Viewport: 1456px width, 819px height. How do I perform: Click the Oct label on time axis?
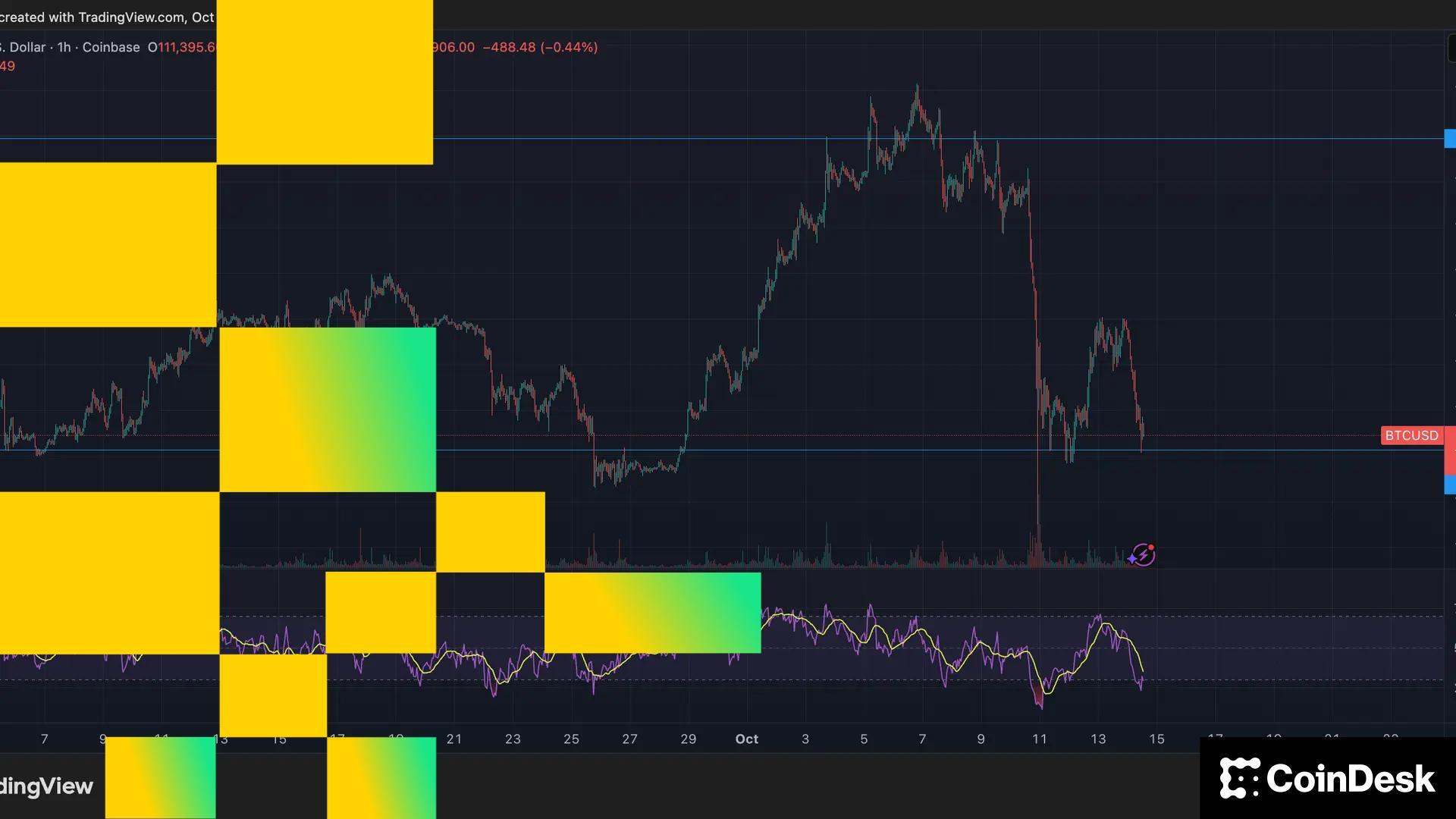click(746, 739)
